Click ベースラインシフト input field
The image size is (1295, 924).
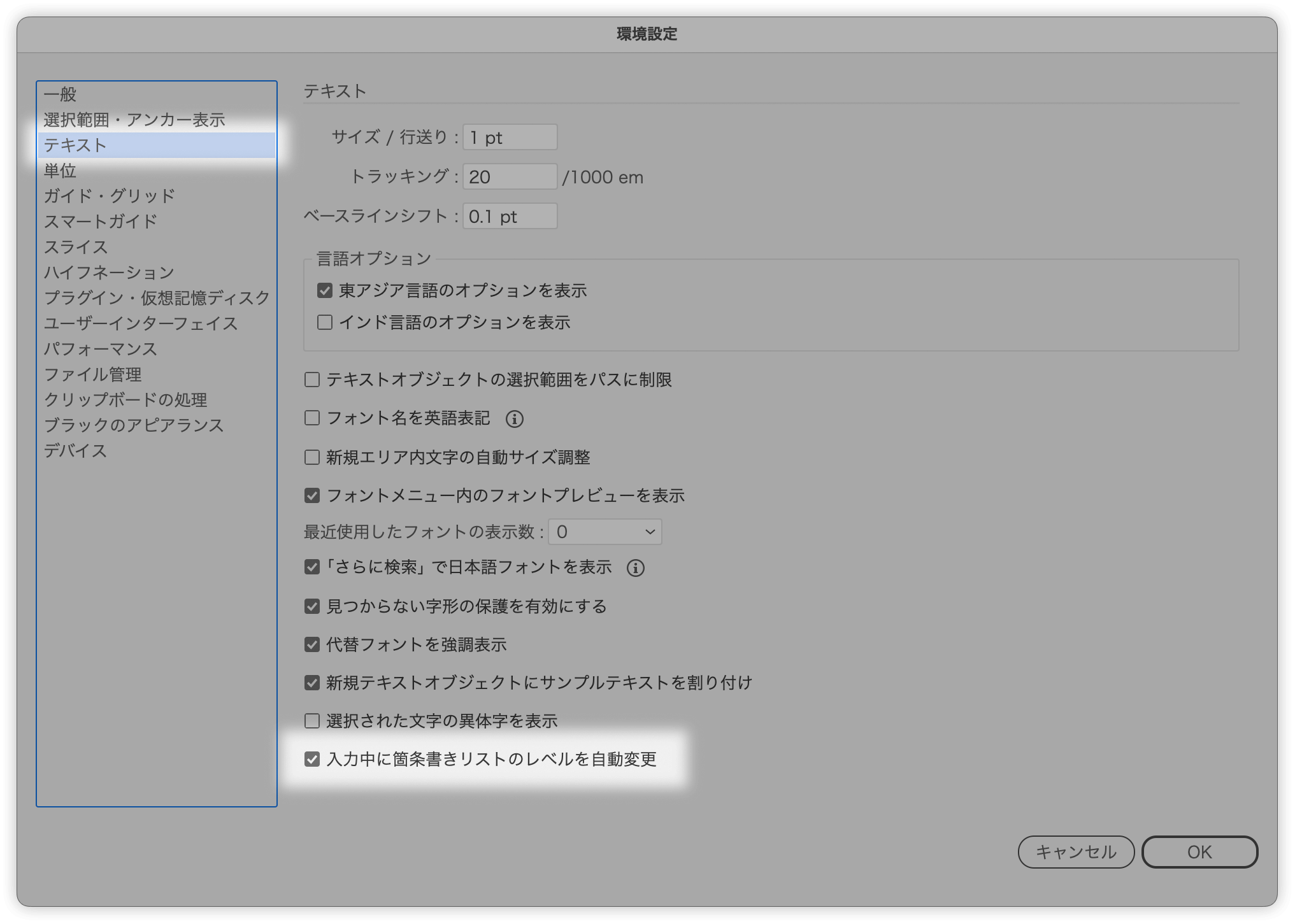[x=510, y=217]
